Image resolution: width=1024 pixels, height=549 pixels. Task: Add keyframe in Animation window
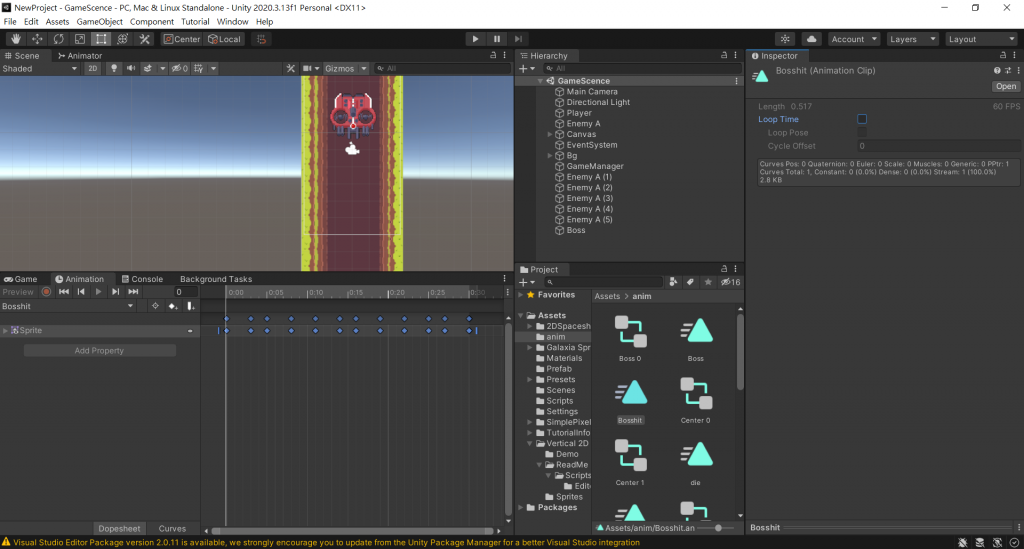[173, 306]
